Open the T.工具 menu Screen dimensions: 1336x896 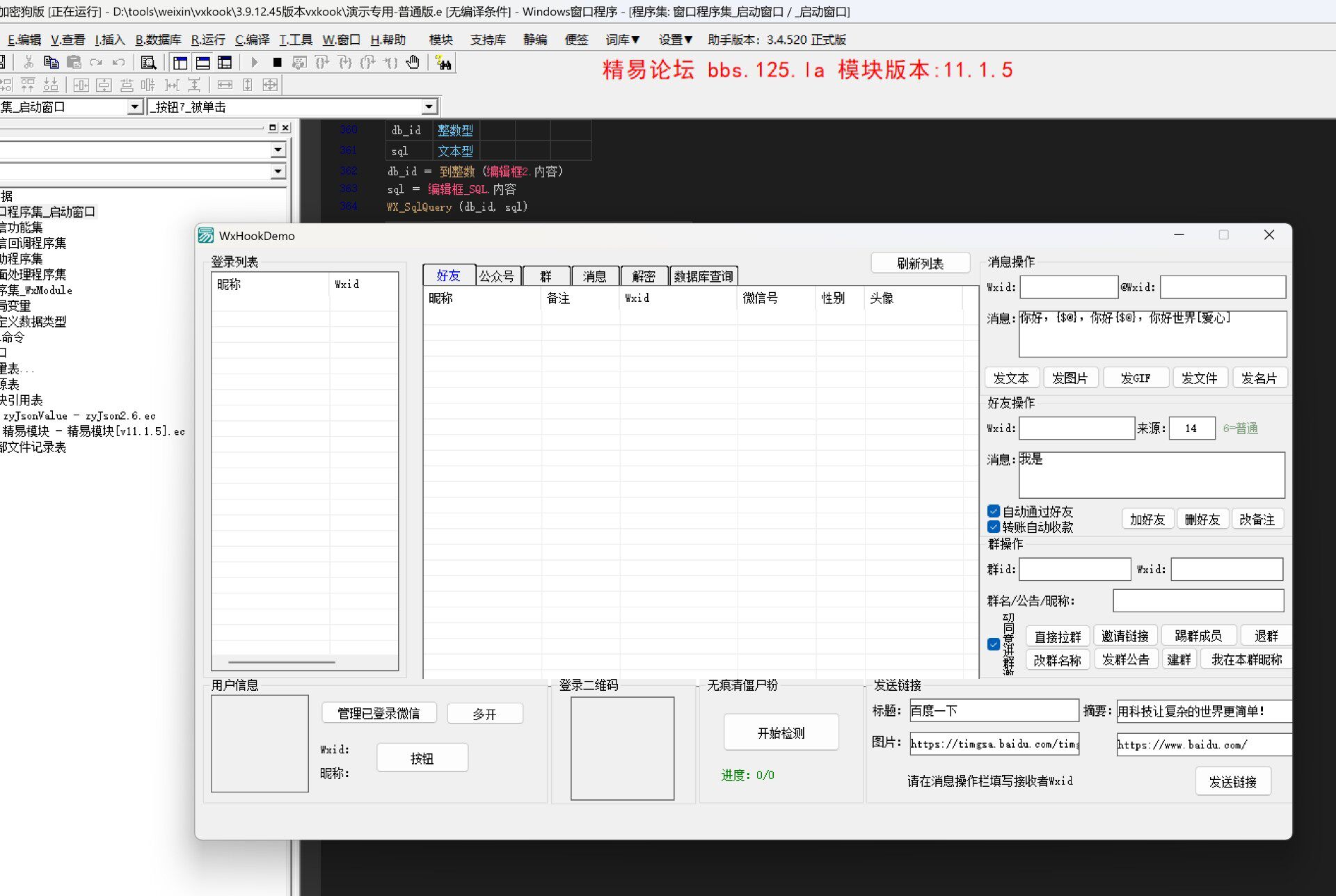point(296,40)
